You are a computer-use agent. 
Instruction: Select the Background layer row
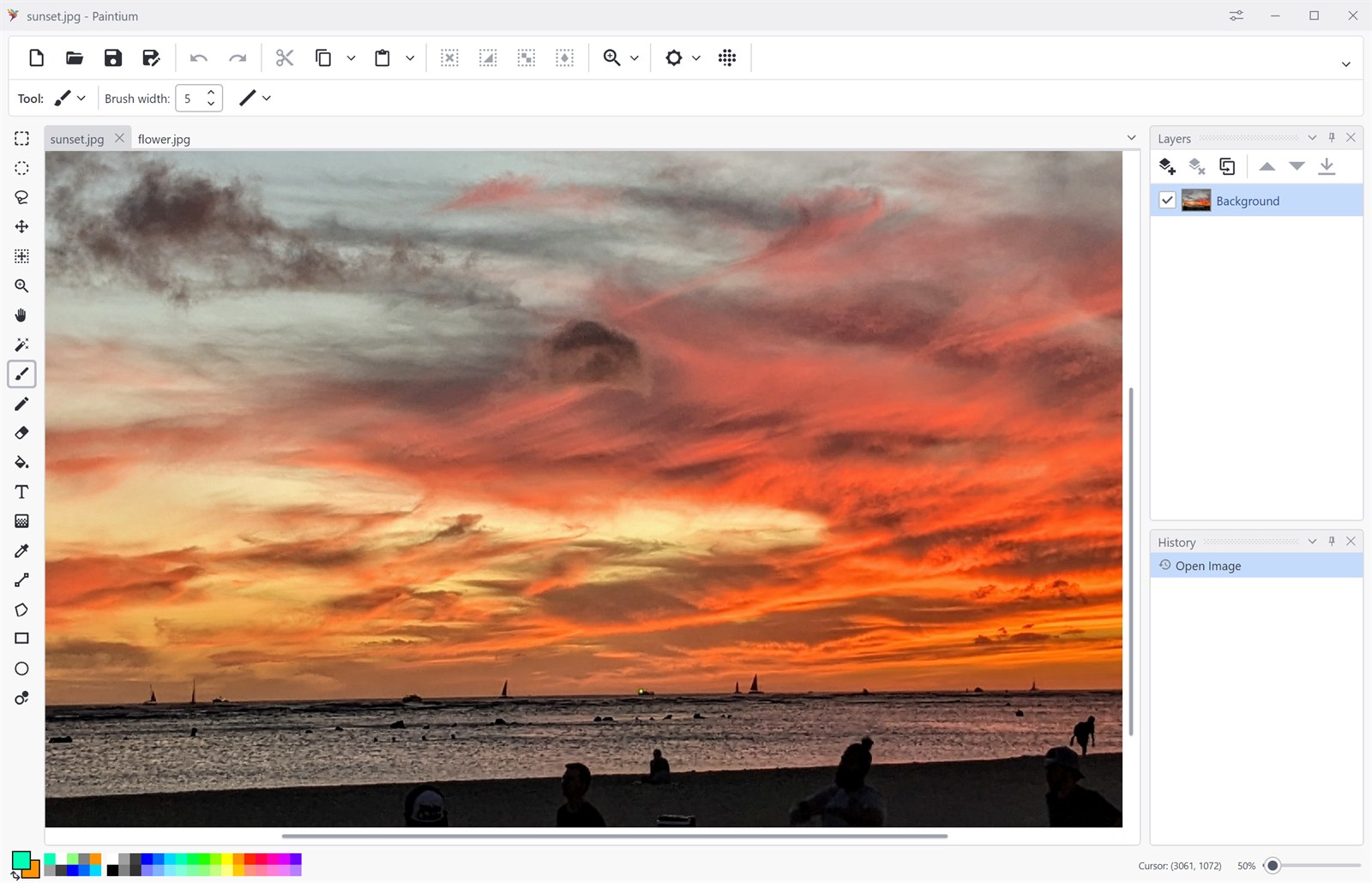click(x=1256, y=201)
